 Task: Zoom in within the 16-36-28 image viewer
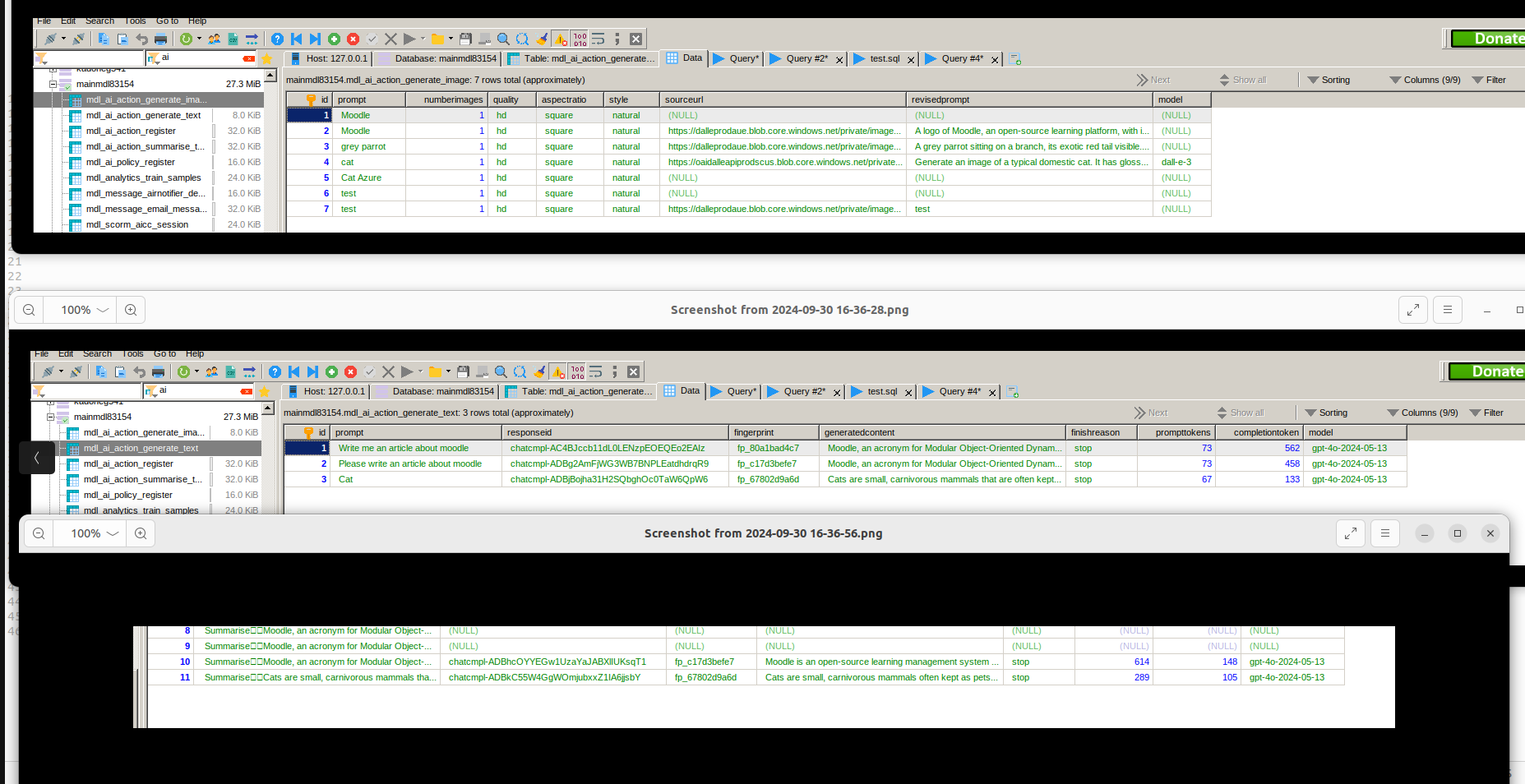pos(131,310)
